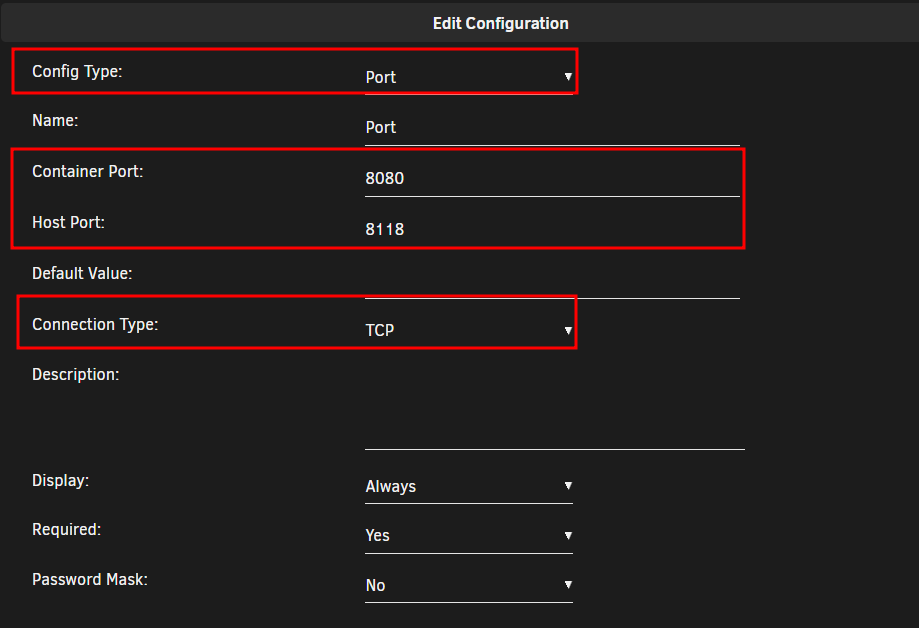This screenshot has width=919, height=628.
Task: Click the Description label text
Action: 76,375
